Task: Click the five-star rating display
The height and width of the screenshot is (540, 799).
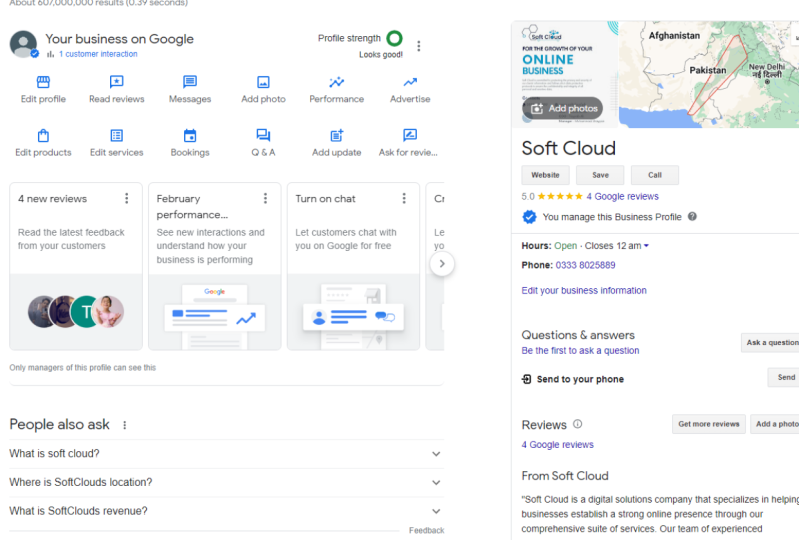Action: (560, 196)
